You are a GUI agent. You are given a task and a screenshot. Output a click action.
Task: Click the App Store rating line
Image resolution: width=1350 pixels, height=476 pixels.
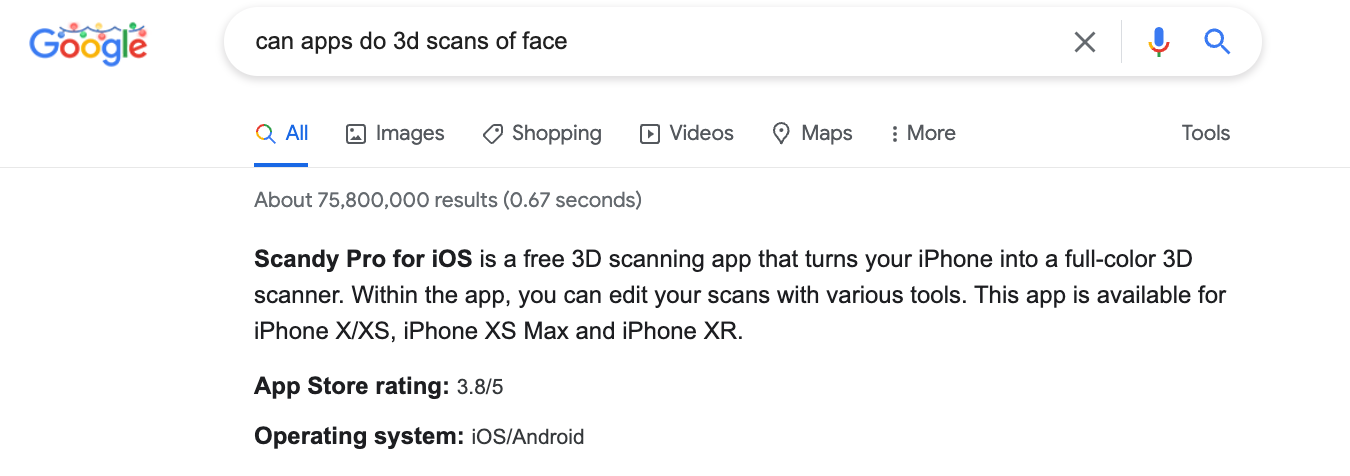point(379,387)
